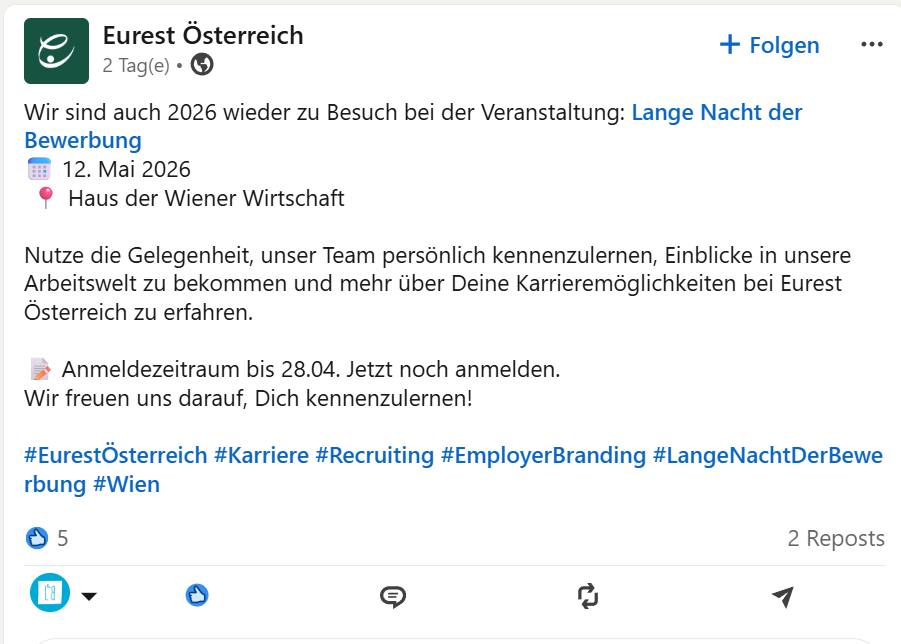The image size is (901, 644).
Task: Open the #Karriere hashtag
Action: (261, 455)
